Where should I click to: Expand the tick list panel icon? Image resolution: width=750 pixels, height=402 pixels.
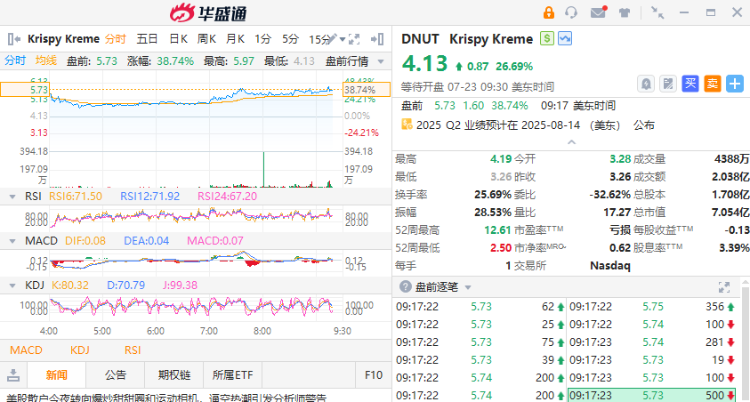coord(724,287)
